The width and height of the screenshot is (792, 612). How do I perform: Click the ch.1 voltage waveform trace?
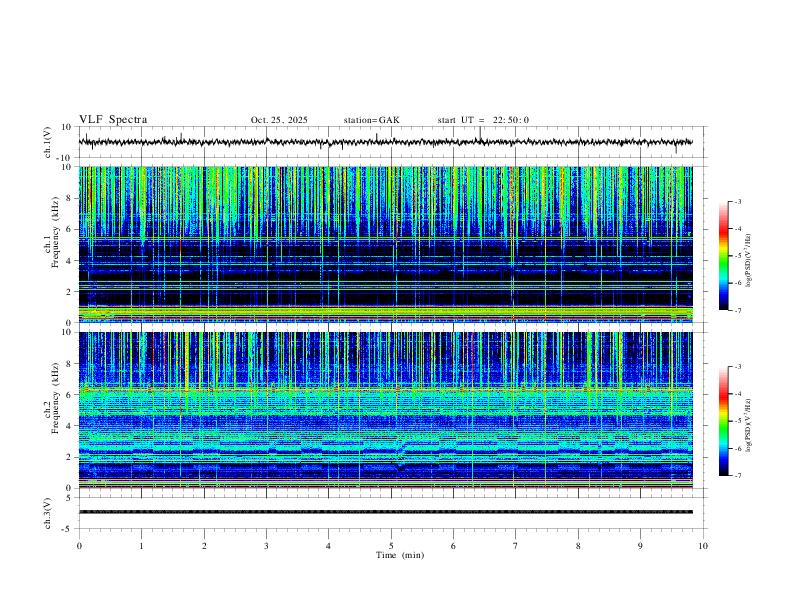pyautogui.click(x=385, y=142)
